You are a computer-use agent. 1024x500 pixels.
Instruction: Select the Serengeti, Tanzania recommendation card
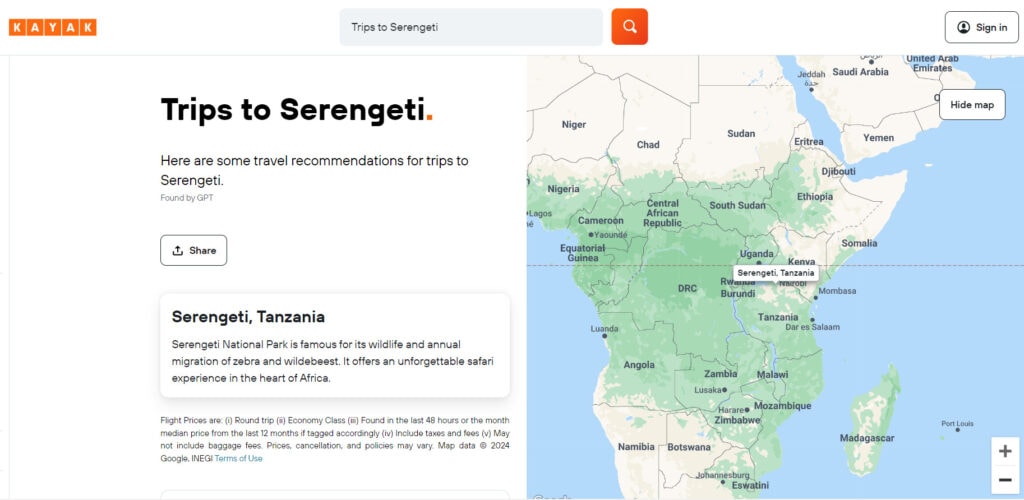[x=335, y=345]
